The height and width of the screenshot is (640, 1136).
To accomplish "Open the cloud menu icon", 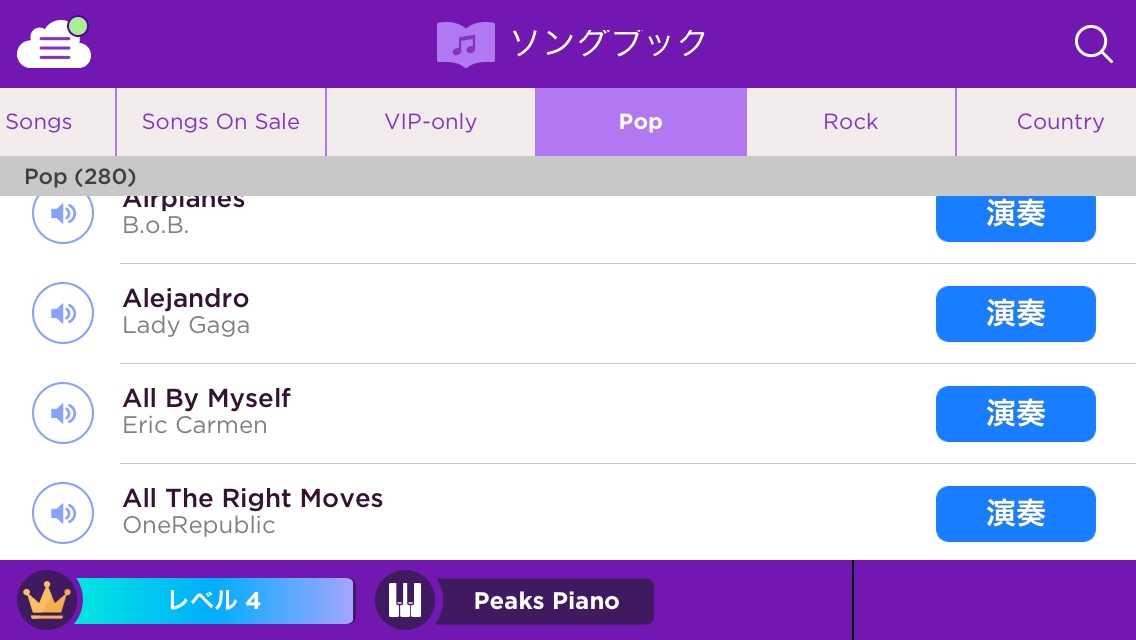I will (54, 43).
